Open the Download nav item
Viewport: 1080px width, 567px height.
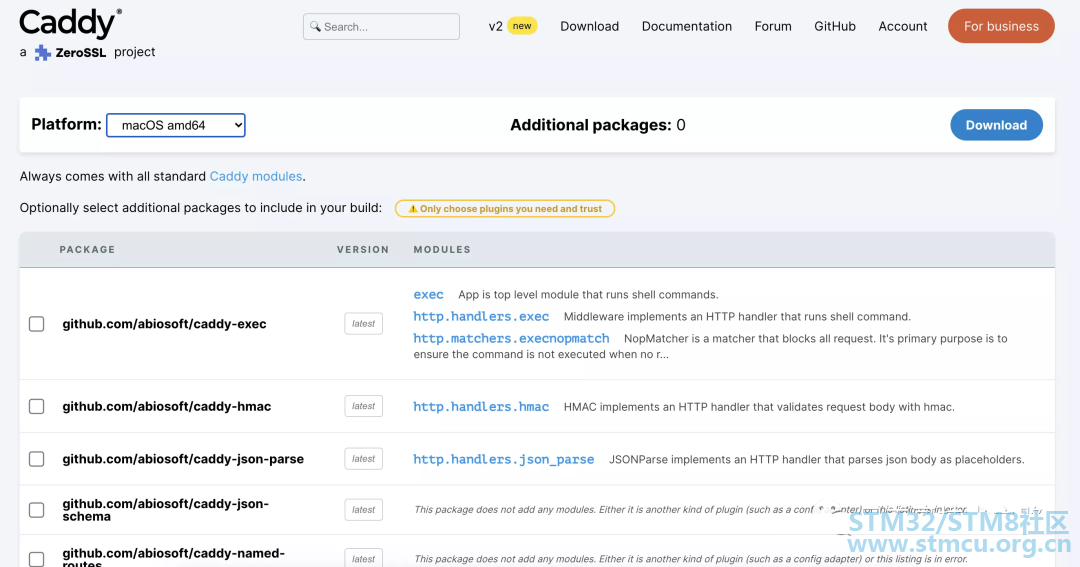[590, 26]
